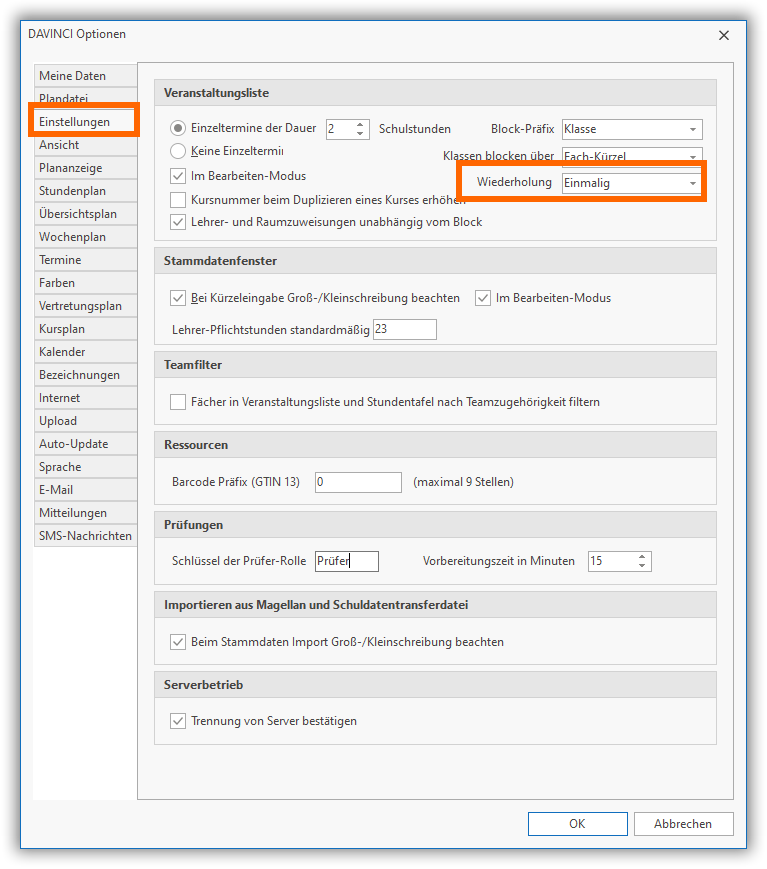The image size is (767, 869).
Task: Enable Teamfilter checkbox for Fächer filtering
Action: point(178,402)
